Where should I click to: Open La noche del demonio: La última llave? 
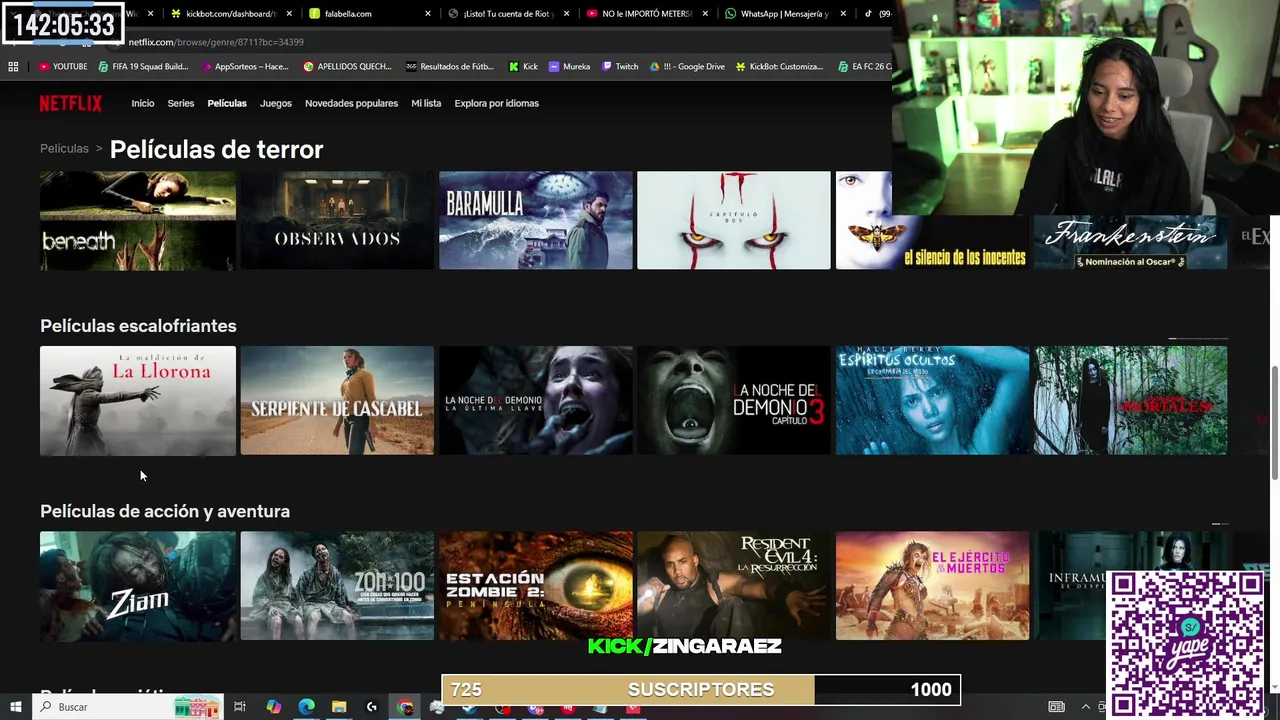click(536, 400)
